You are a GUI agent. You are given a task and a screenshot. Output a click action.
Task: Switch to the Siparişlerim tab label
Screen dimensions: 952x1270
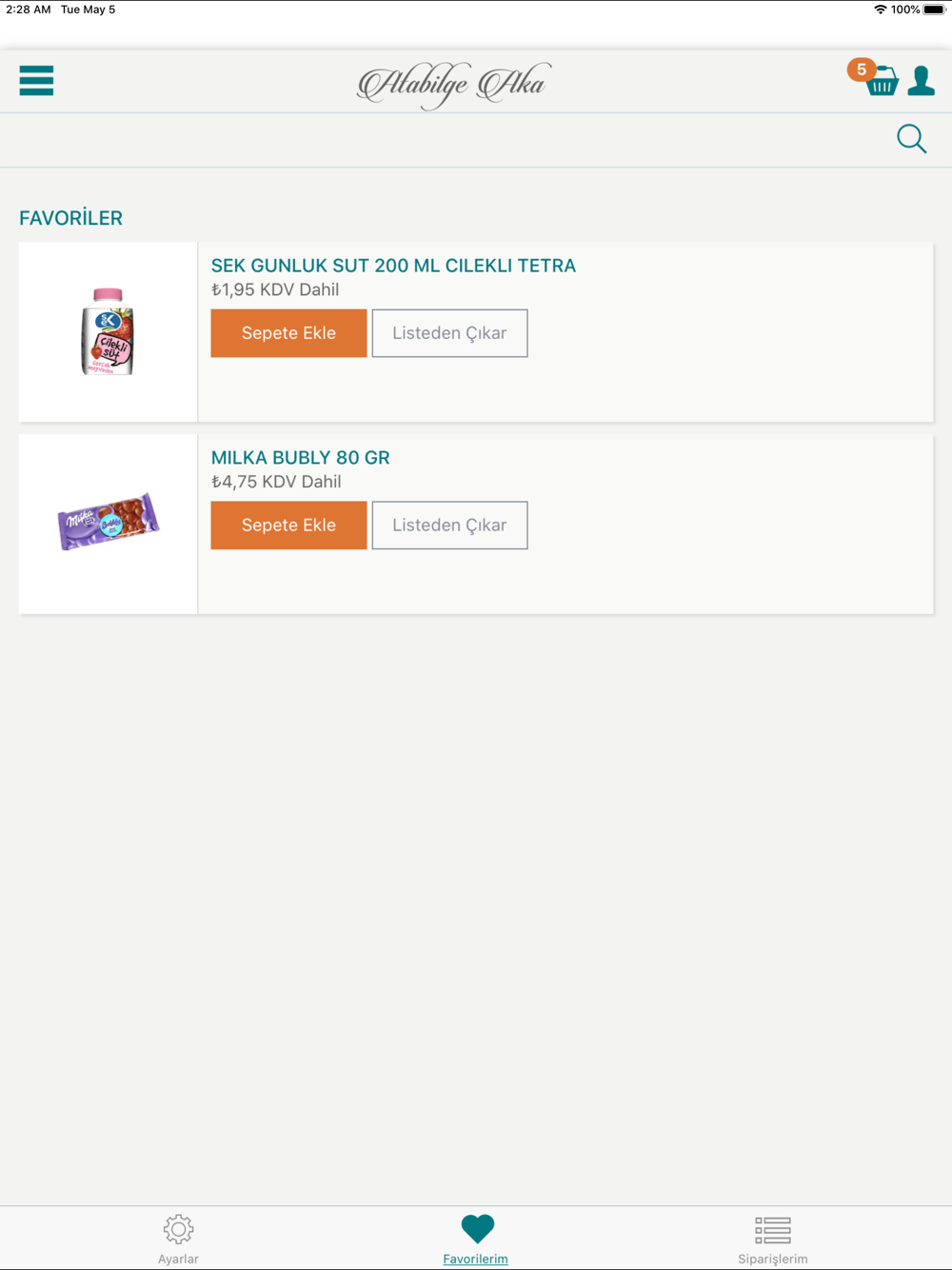coord(772,1259)
